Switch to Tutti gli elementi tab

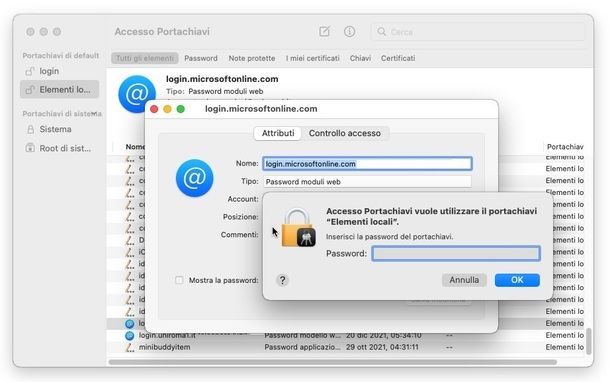pyautogui.click(x=145, y=58)
